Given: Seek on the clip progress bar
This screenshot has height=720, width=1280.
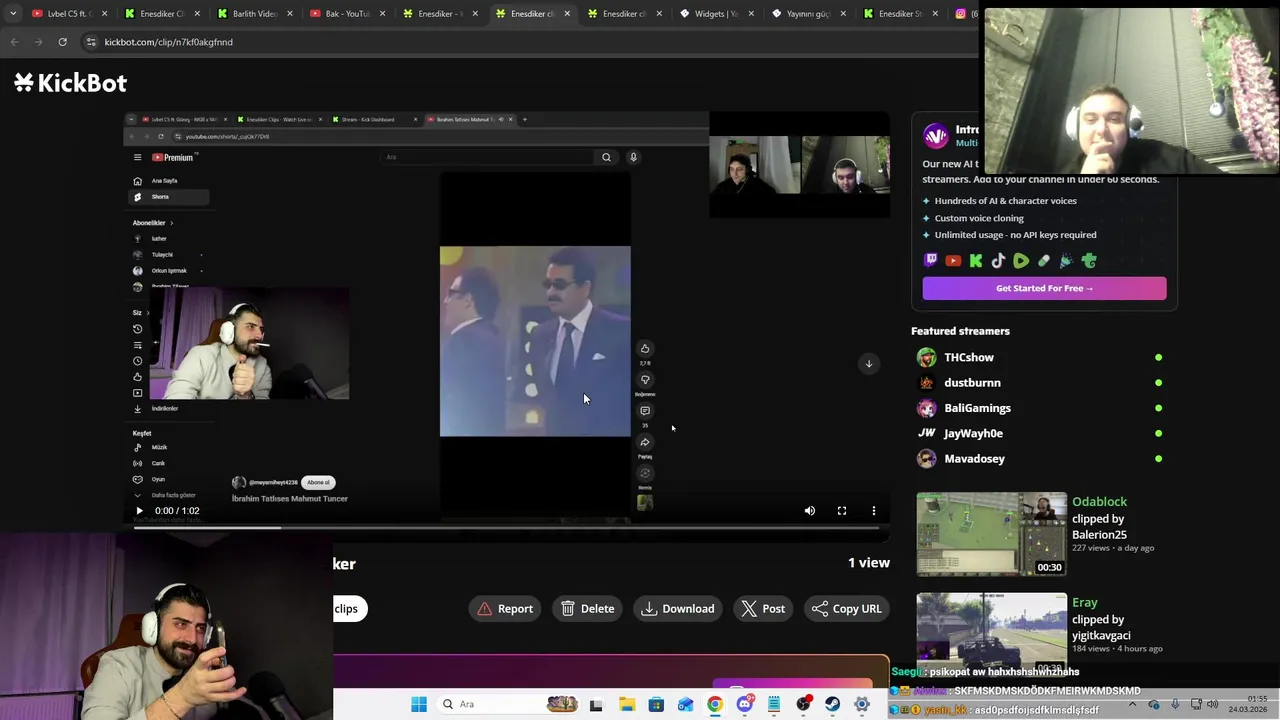Looking at the screenshot, I should tap(507, 527).
